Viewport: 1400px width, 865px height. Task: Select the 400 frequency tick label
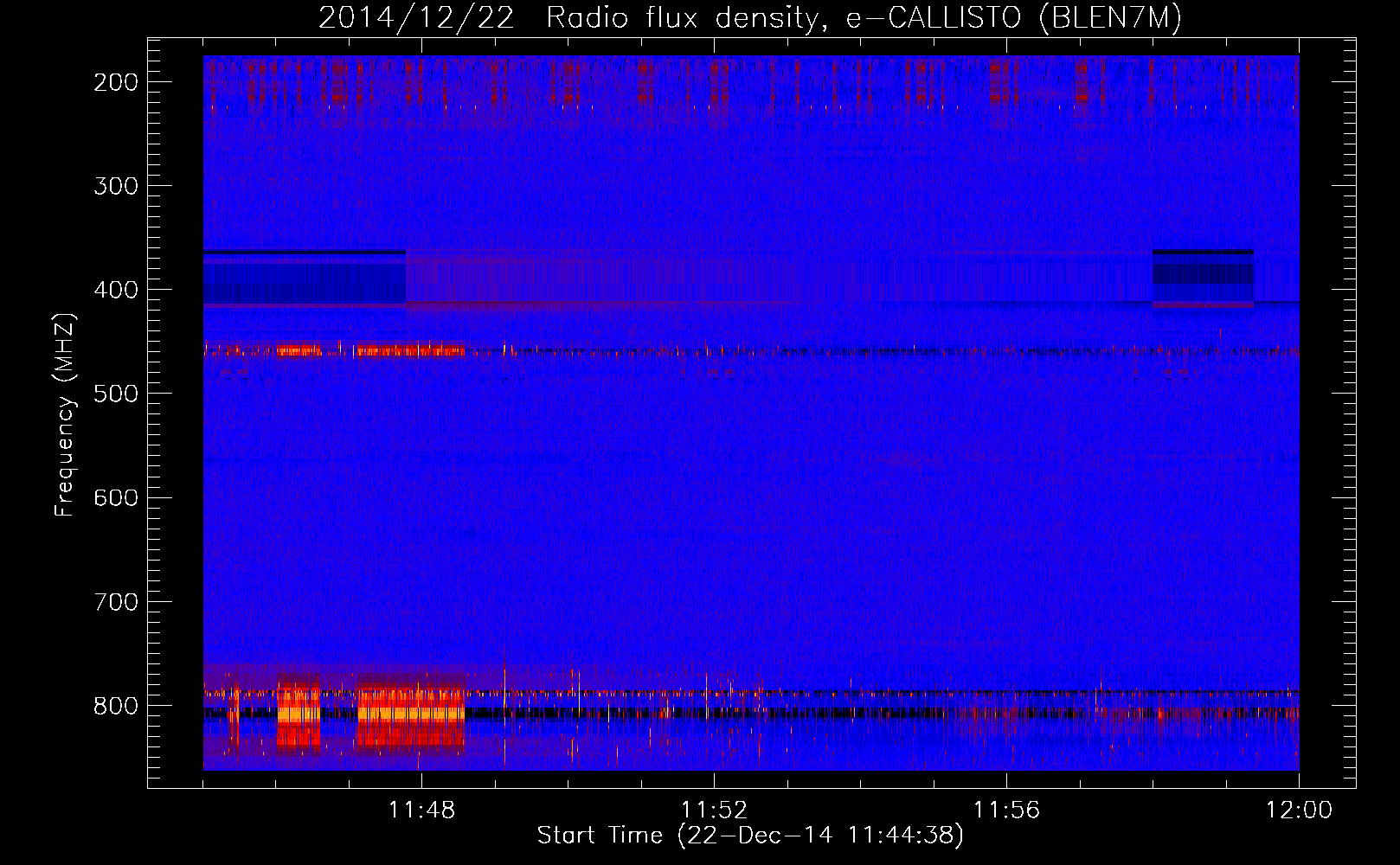pos(116,291)
